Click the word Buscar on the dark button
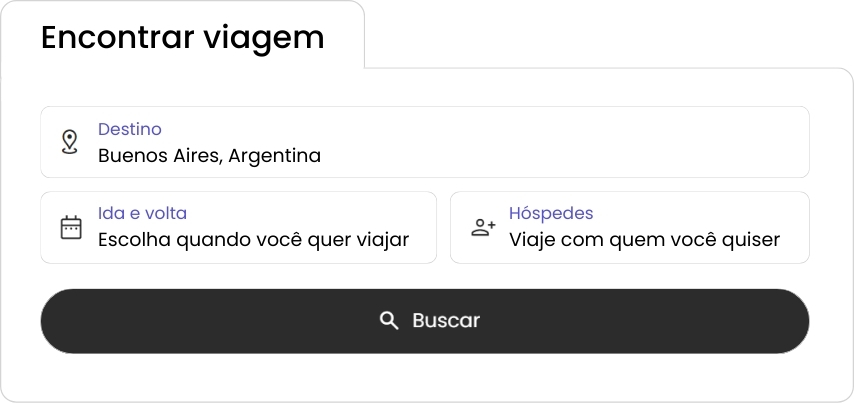 pyautogui.click(x=446, y=320)
